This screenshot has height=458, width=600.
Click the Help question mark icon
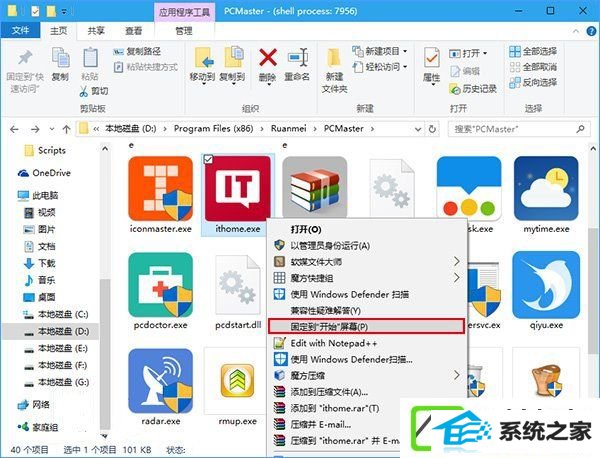tap(592, 31)
